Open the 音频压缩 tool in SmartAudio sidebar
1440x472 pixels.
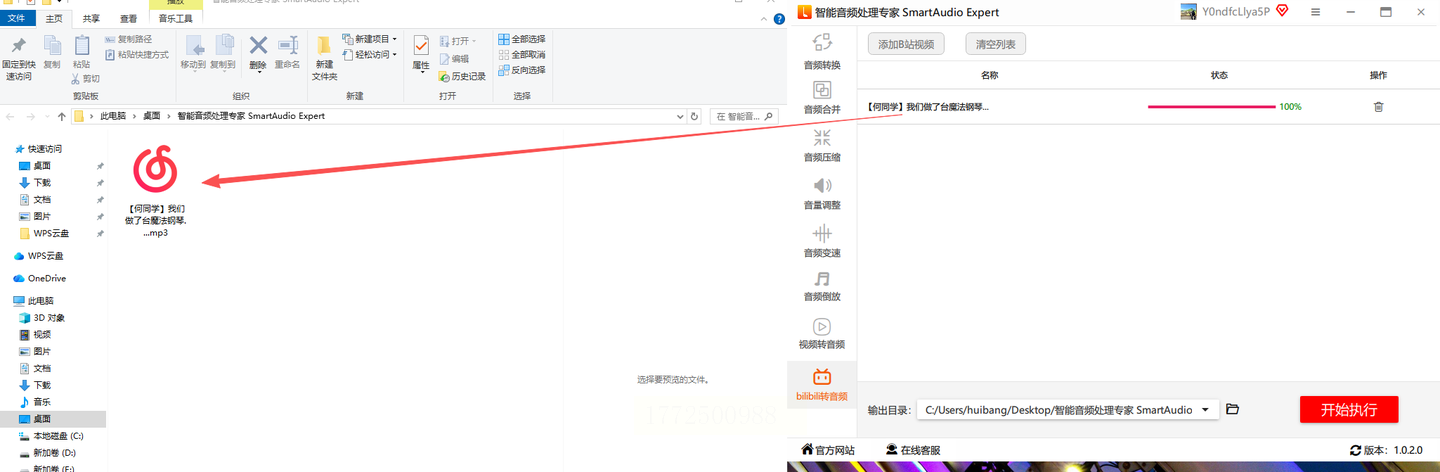click(822, 146)
